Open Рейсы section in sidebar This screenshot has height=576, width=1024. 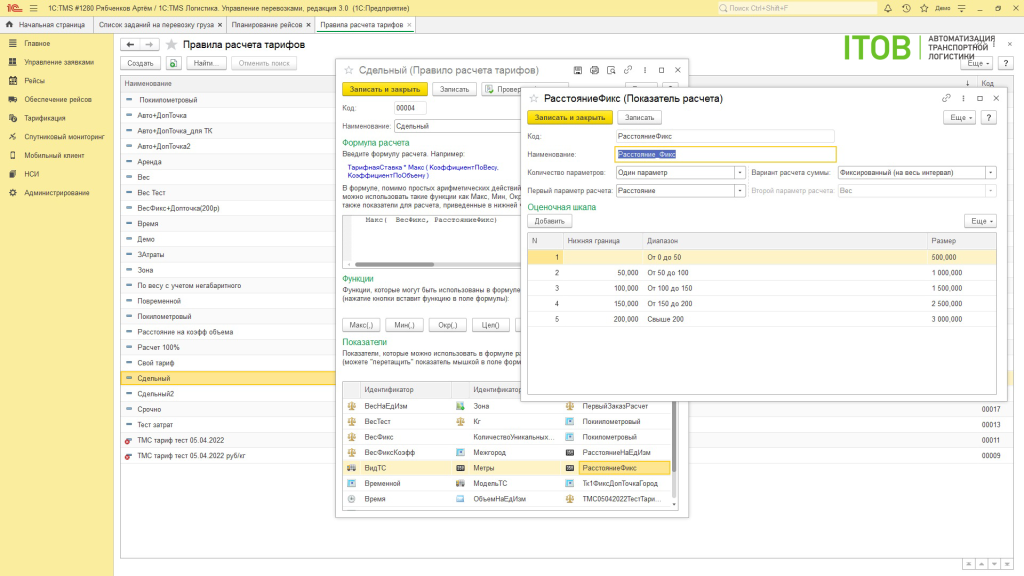35,80
